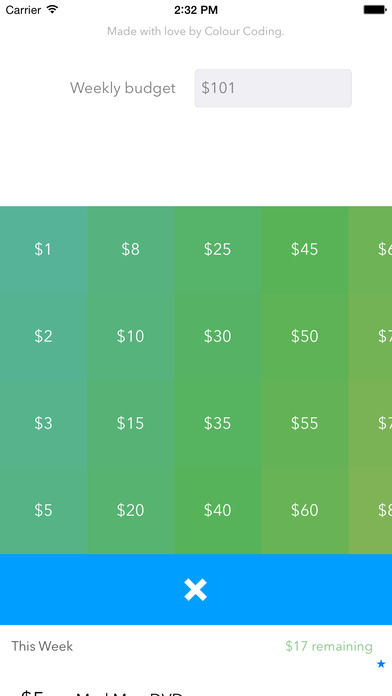Tap the $15 amount
Screen dimensions: 392x696
pyautogui.click(x=131, y=423)
